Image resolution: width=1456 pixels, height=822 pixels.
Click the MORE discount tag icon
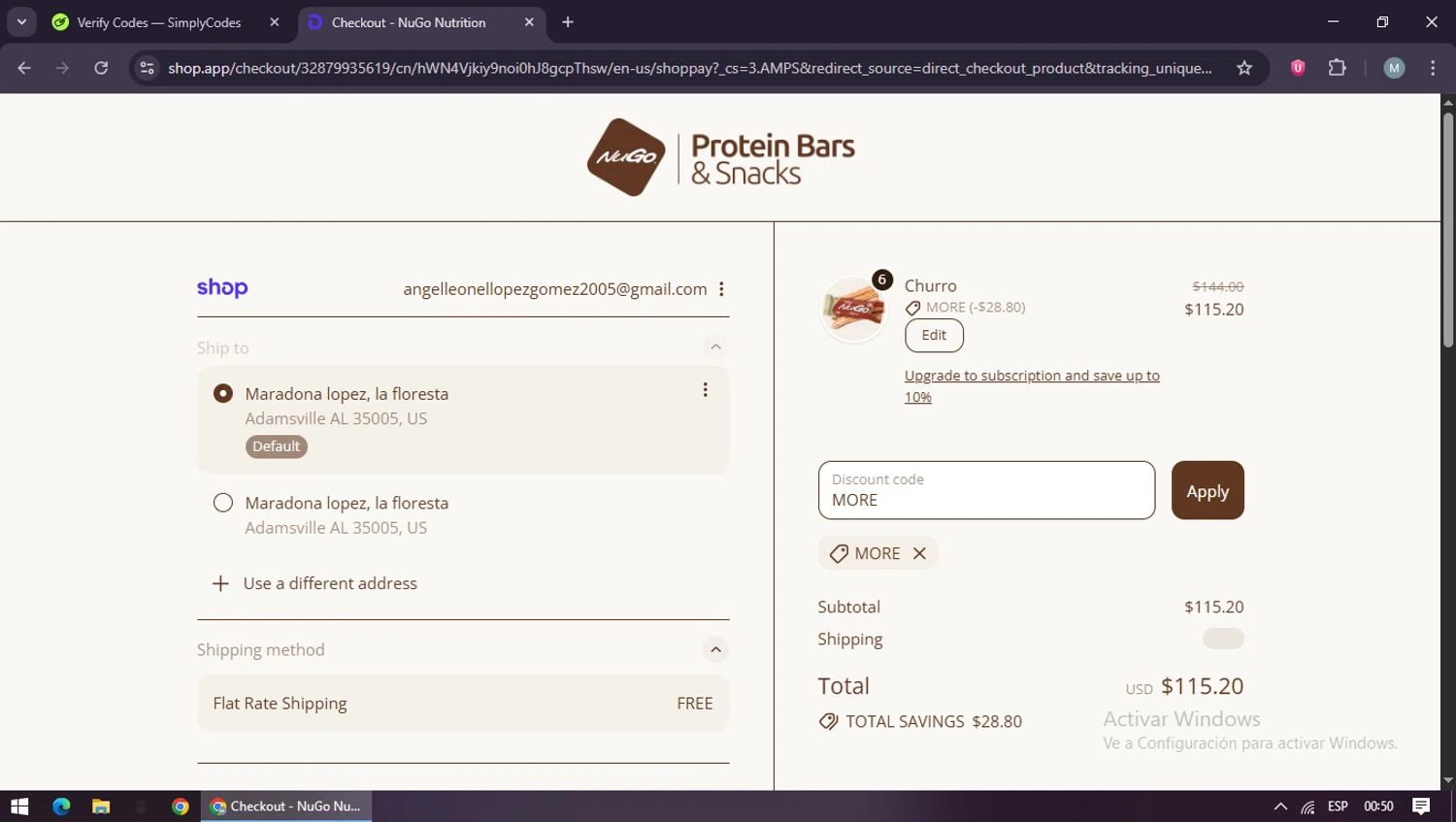click(839, 553)
